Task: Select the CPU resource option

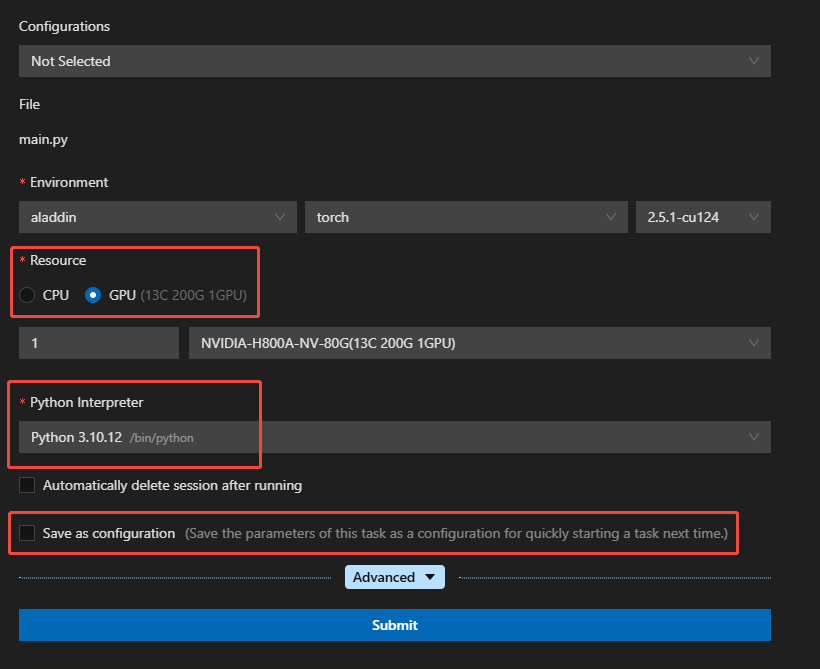Action: tap(28, 295)
